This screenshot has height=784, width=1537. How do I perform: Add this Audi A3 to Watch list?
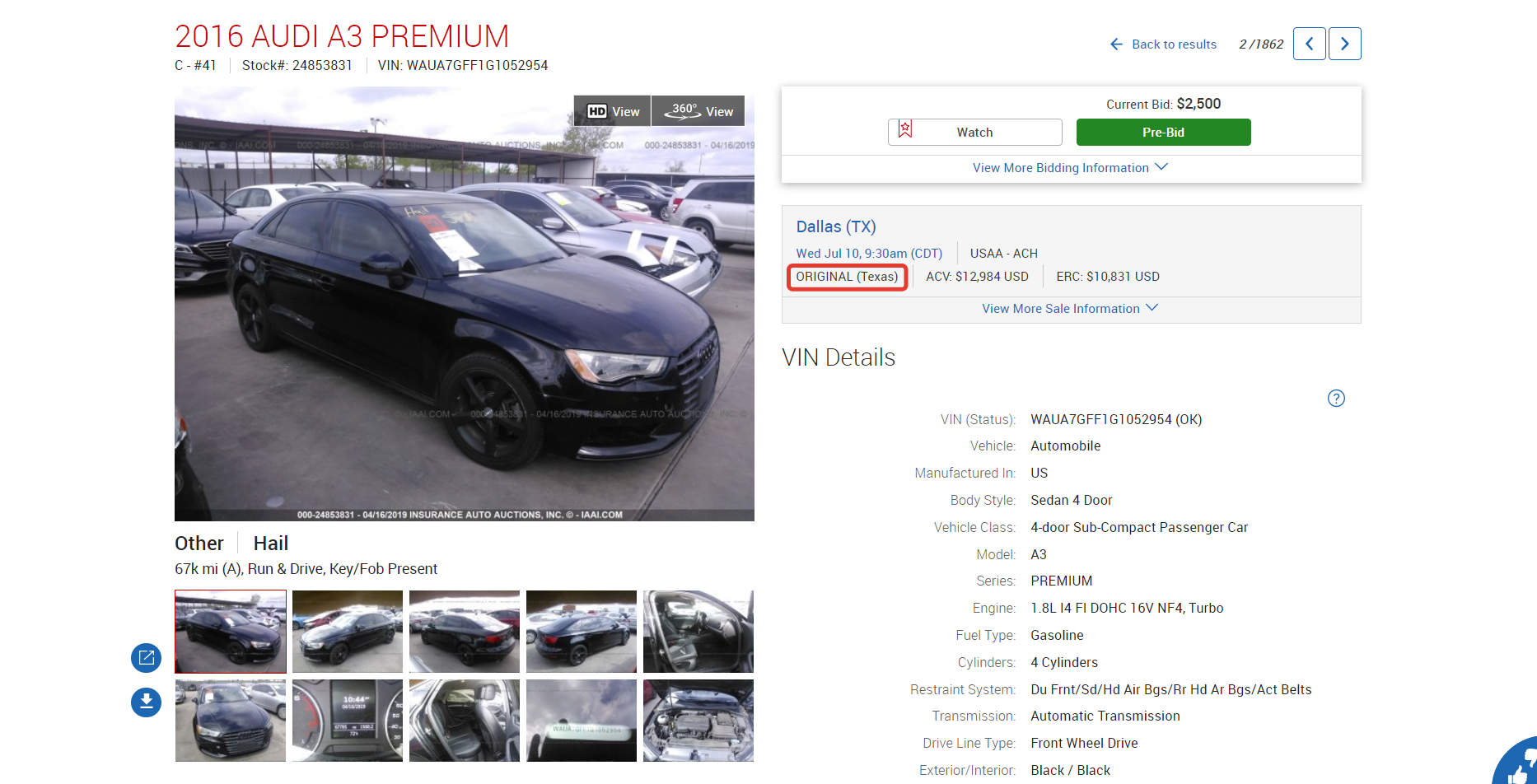[x=974, y=132]
